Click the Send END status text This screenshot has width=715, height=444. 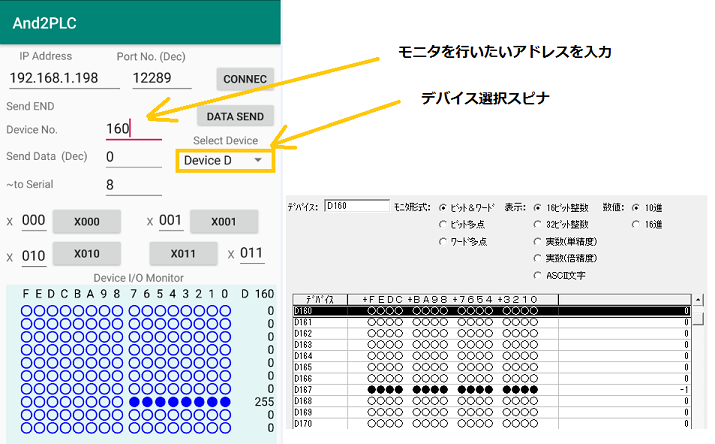coord(30,106)
